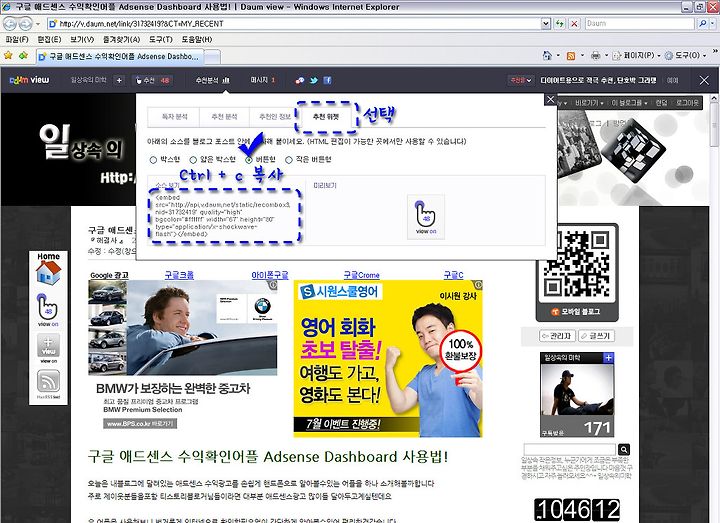Select the 박스형 radio option
This screenshot has height=523, width=720.
(153, 160)
